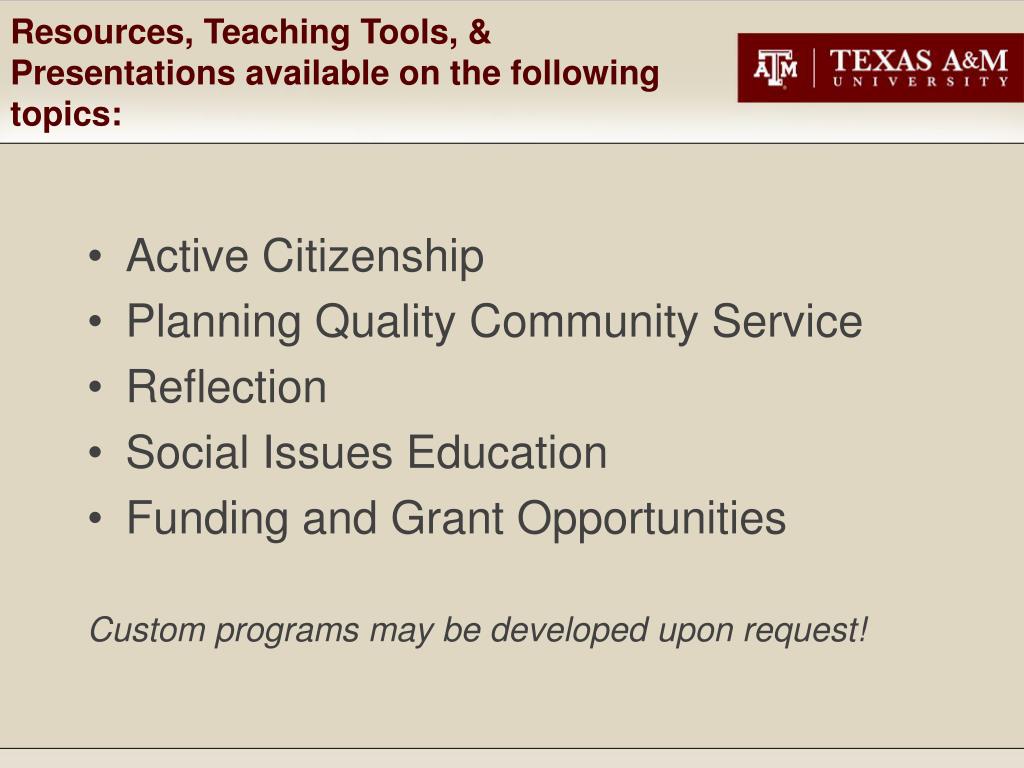Click the ATM emblem in the logo
1024x768 pixels.
[775, 68]
